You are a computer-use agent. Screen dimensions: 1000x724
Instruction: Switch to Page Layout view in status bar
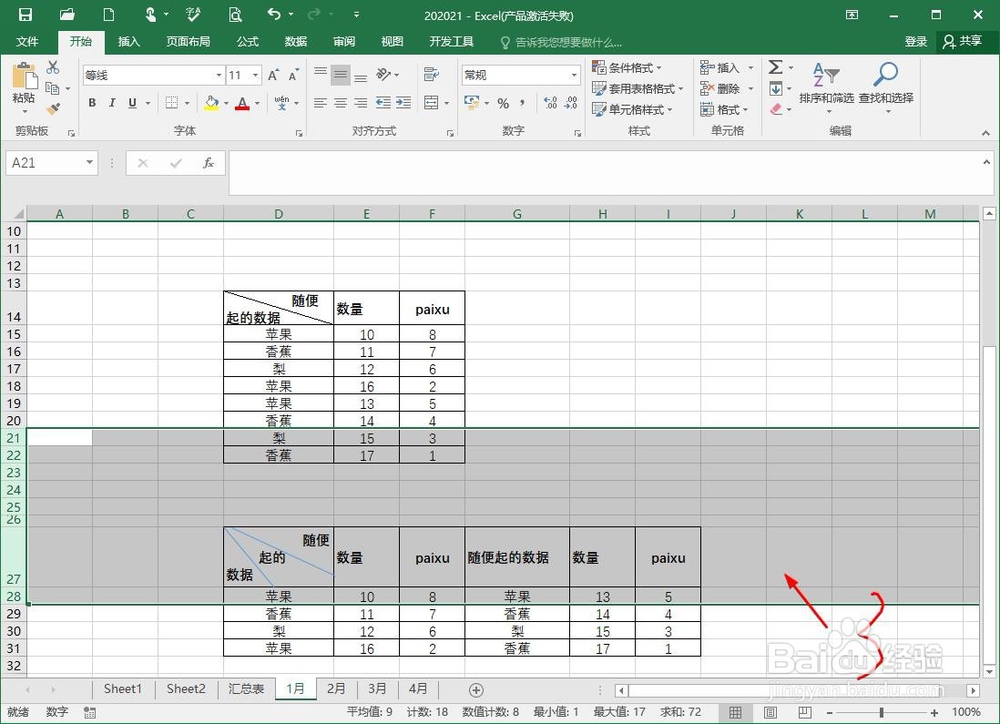[x=770, y=712]
